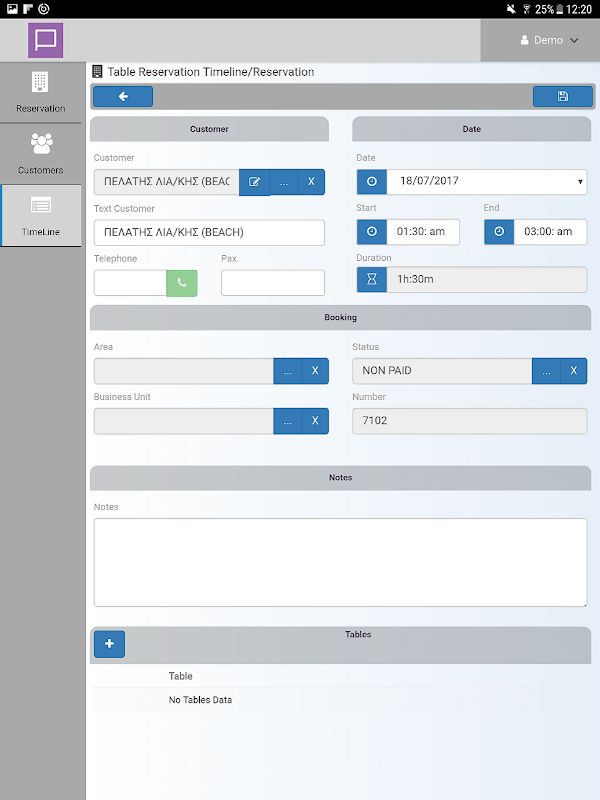600x800 pixels.
Task: Click the Notes text area
Action: [x=340, y=563]
